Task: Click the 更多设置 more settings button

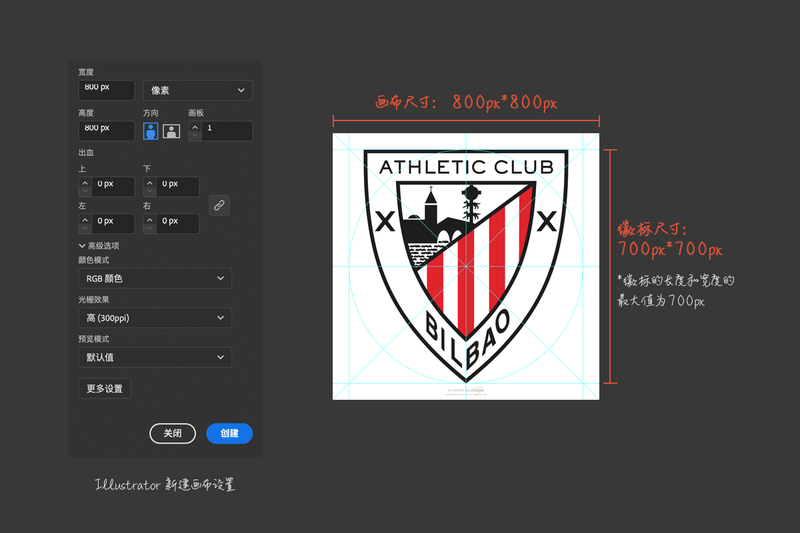Action: 104,389
